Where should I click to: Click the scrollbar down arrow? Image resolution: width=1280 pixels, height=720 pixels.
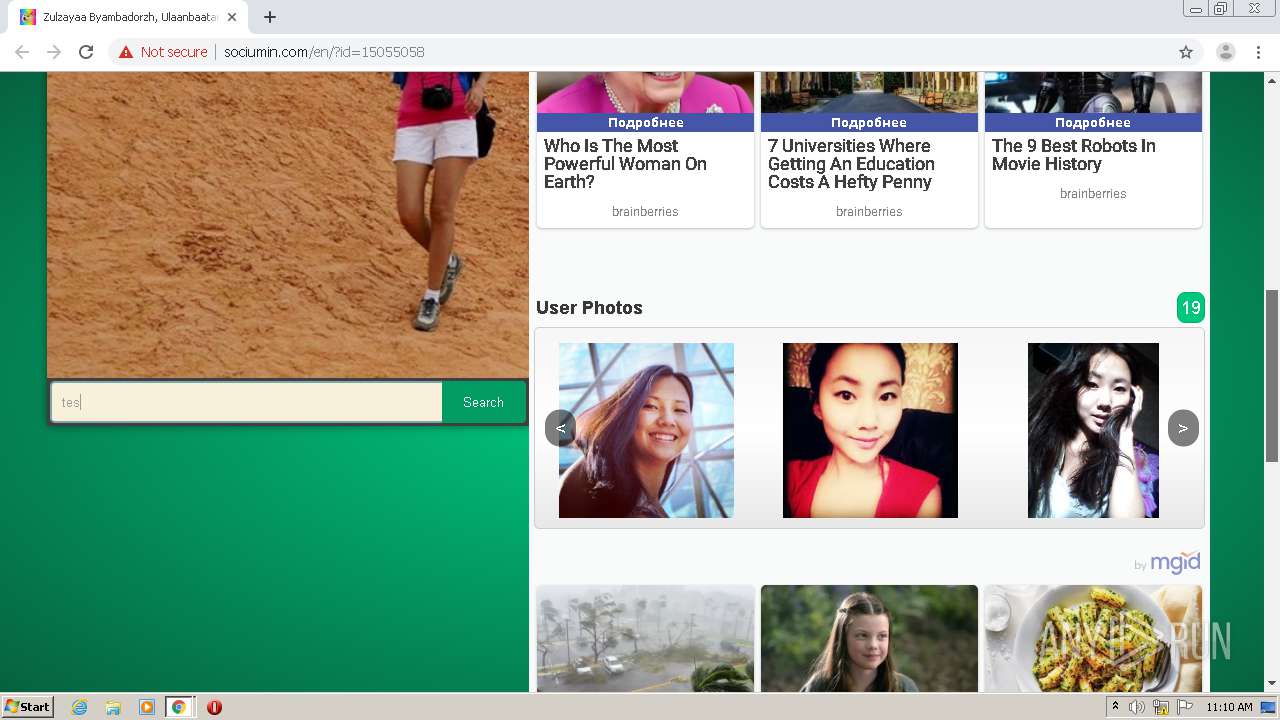[1271, 683]
